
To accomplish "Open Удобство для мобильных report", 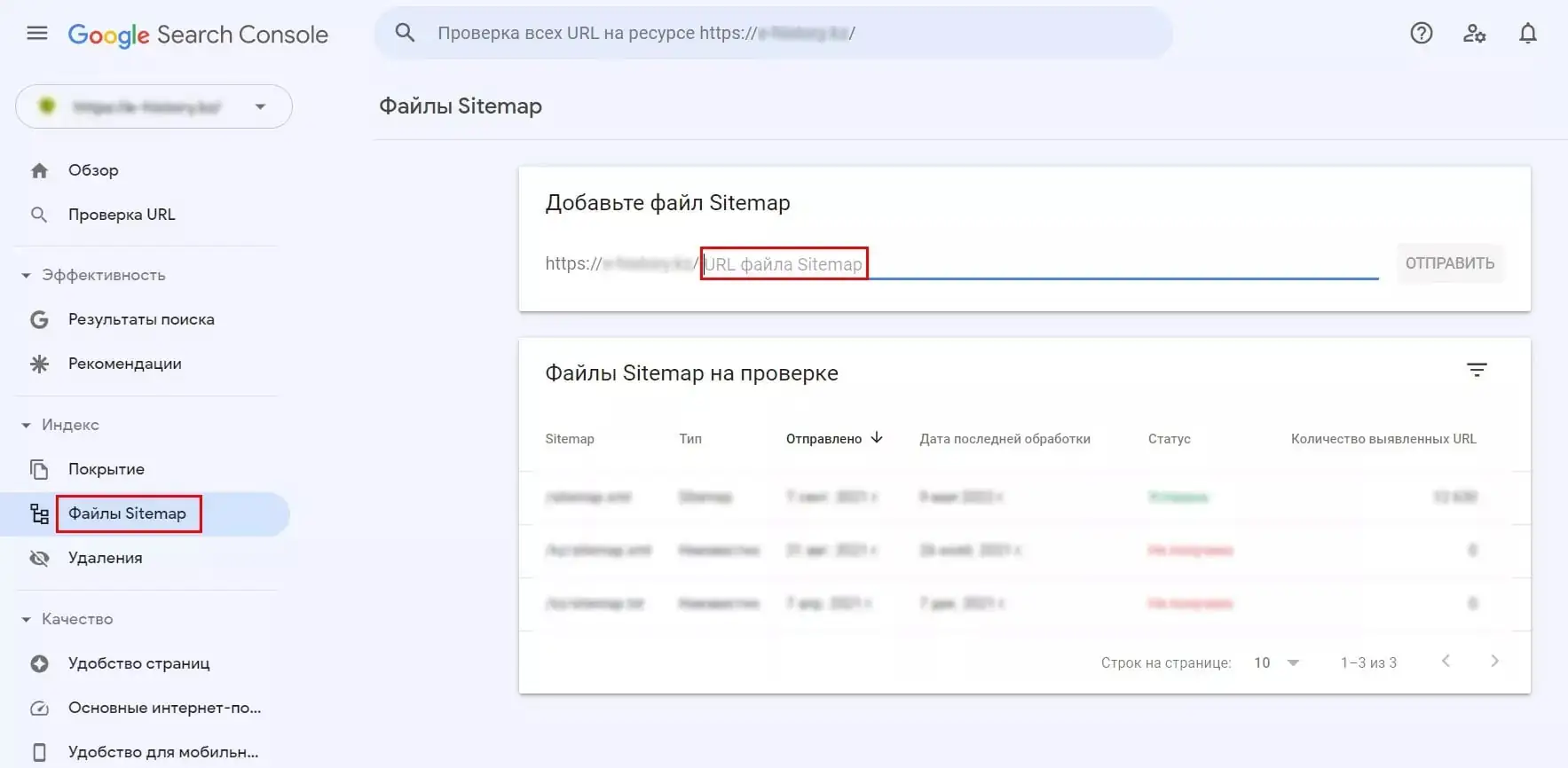I will (163, 752).
